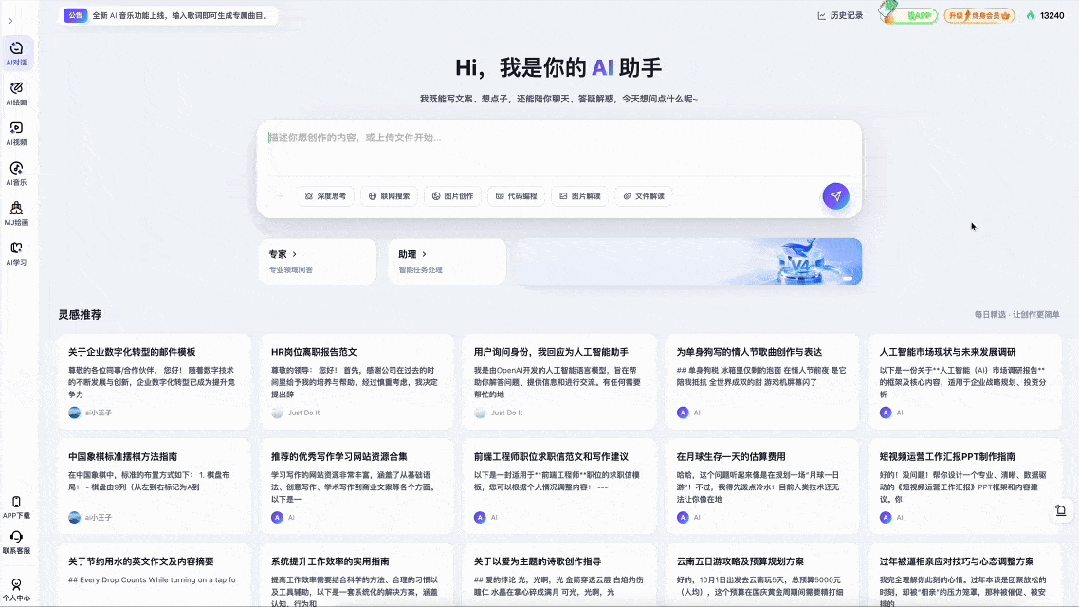Viewport: 1079px width, 607px height.
Task: Open card 关于以爱为主题的诗歌创作指导
Action: point(559,575)
